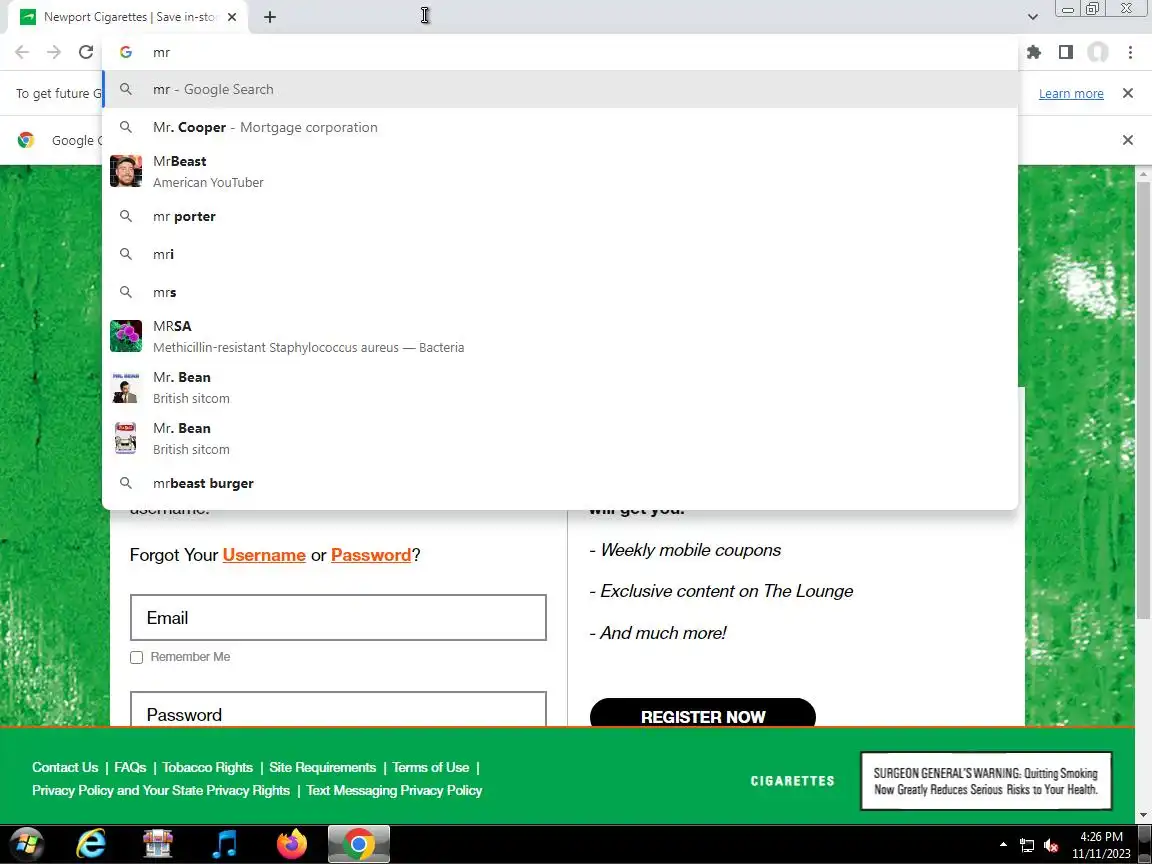Select the 'mr porter' suggestion

pos(560,217)
